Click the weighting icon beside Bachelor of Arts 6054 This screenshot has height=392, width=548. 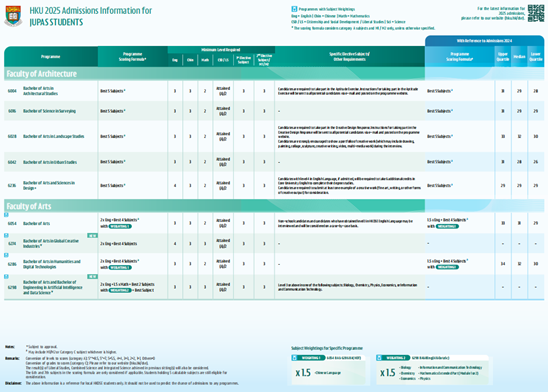coord(6,215)
